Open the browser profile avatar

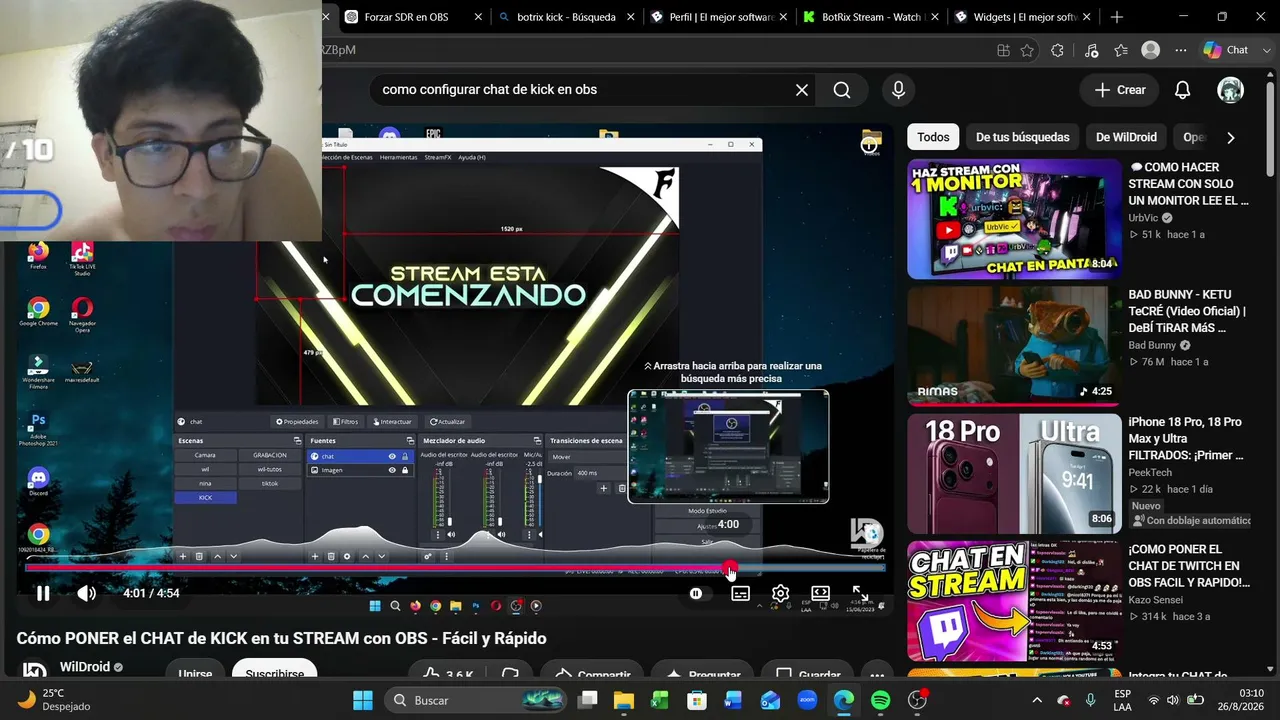1151,50
